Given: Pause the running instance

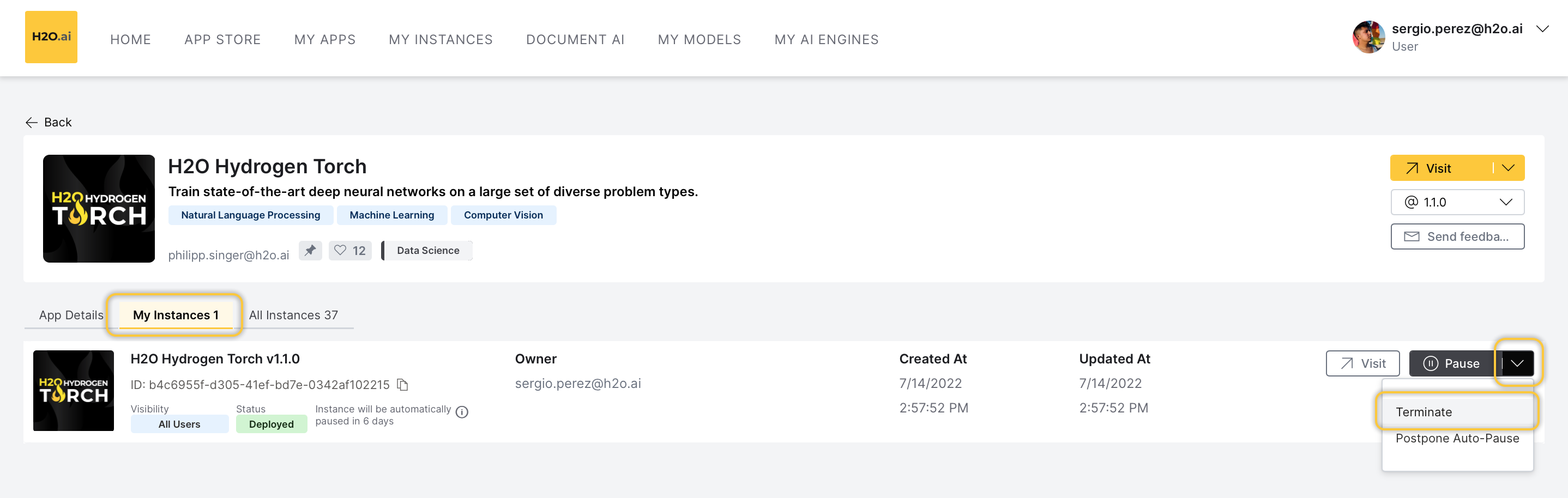Looking at the screenshot, I should point(1452,363).
